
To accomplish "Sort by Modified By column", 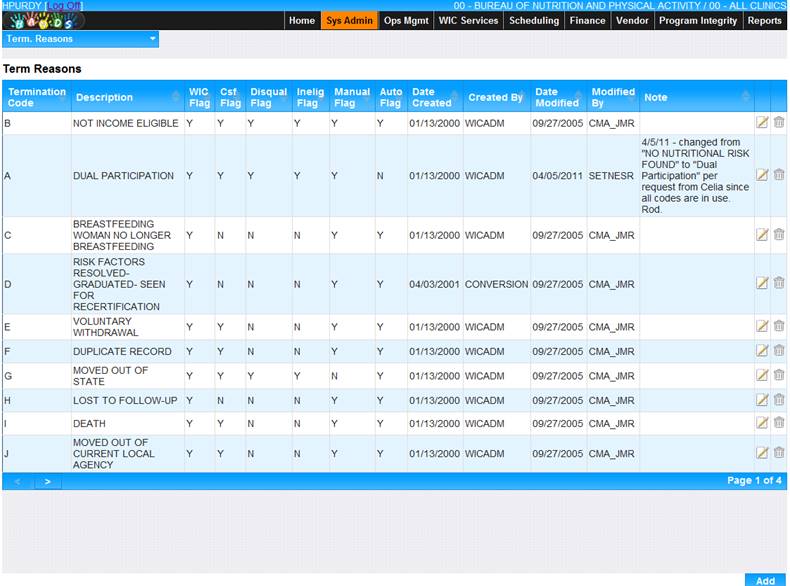I will [613, 97].
